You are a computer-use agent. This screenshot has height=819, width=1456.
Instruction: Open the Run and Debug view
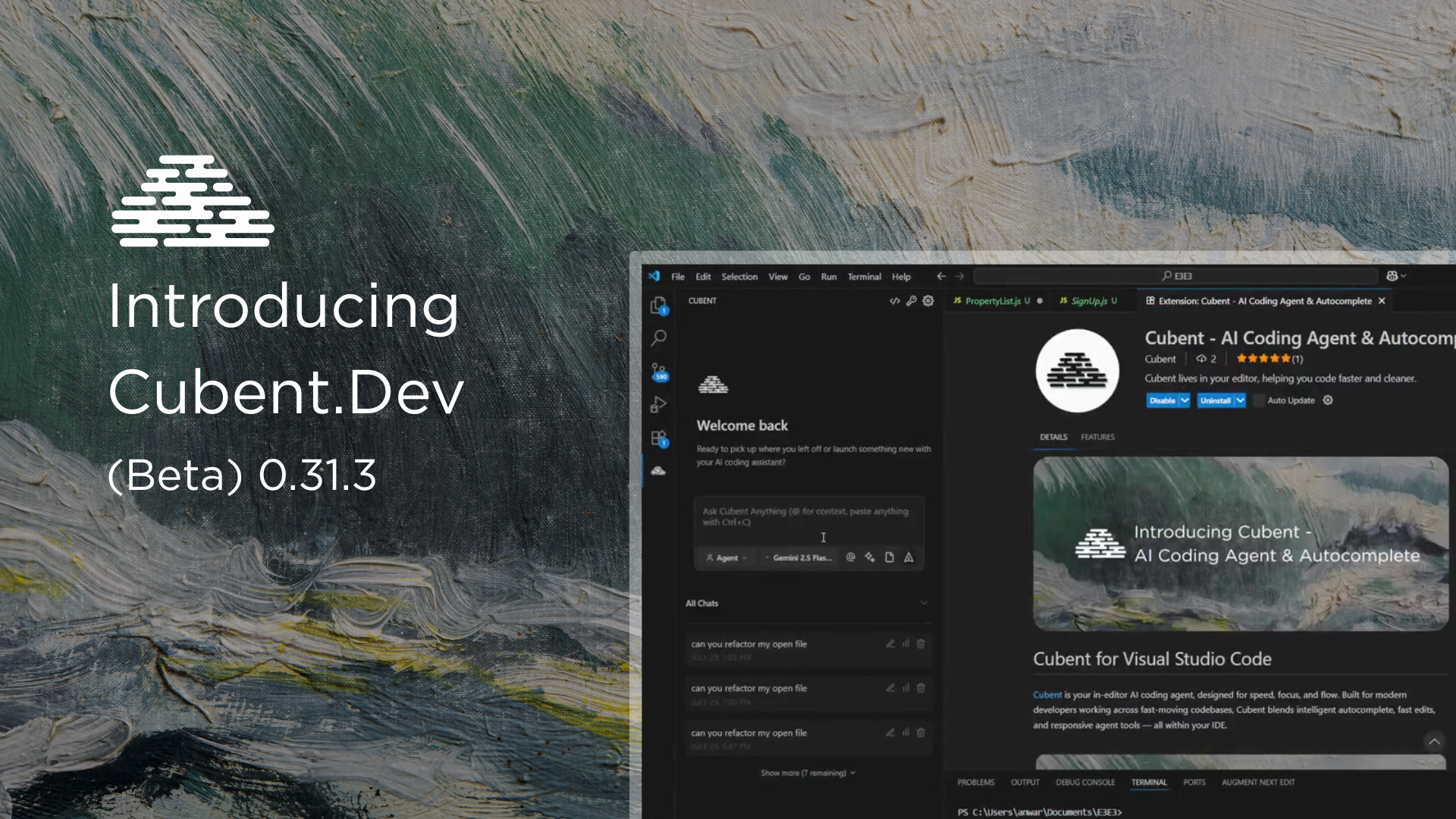[658, 405]
